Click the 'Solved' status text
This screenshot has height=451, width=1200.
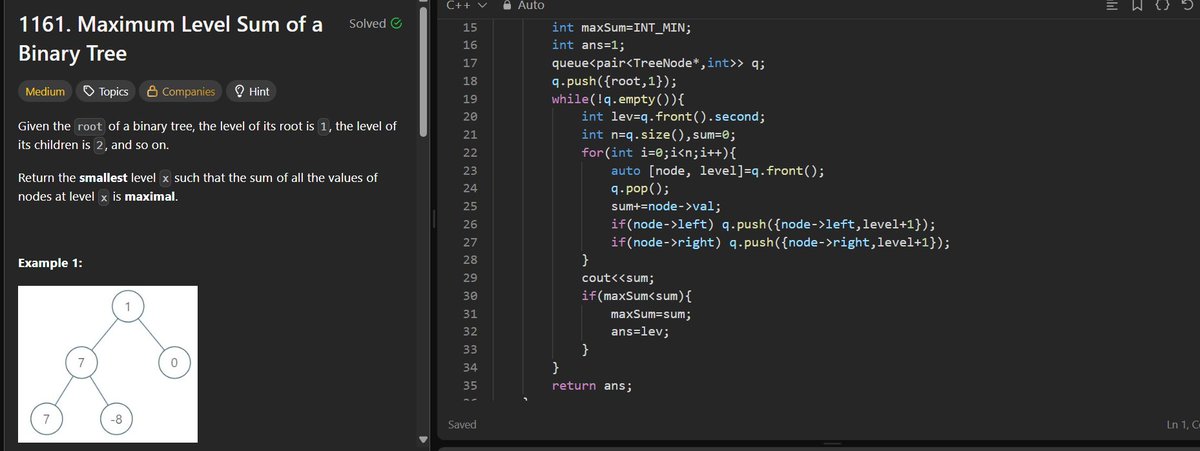tap(367, 23)
